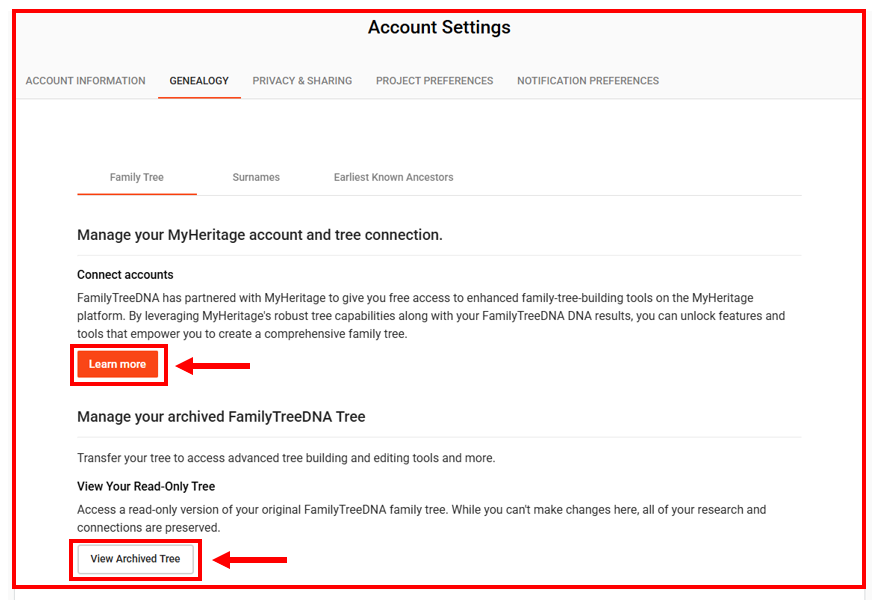877x600 pixels.
Task: Click the View Your Read-Only Tree subheading
Action: click(146, 486)
